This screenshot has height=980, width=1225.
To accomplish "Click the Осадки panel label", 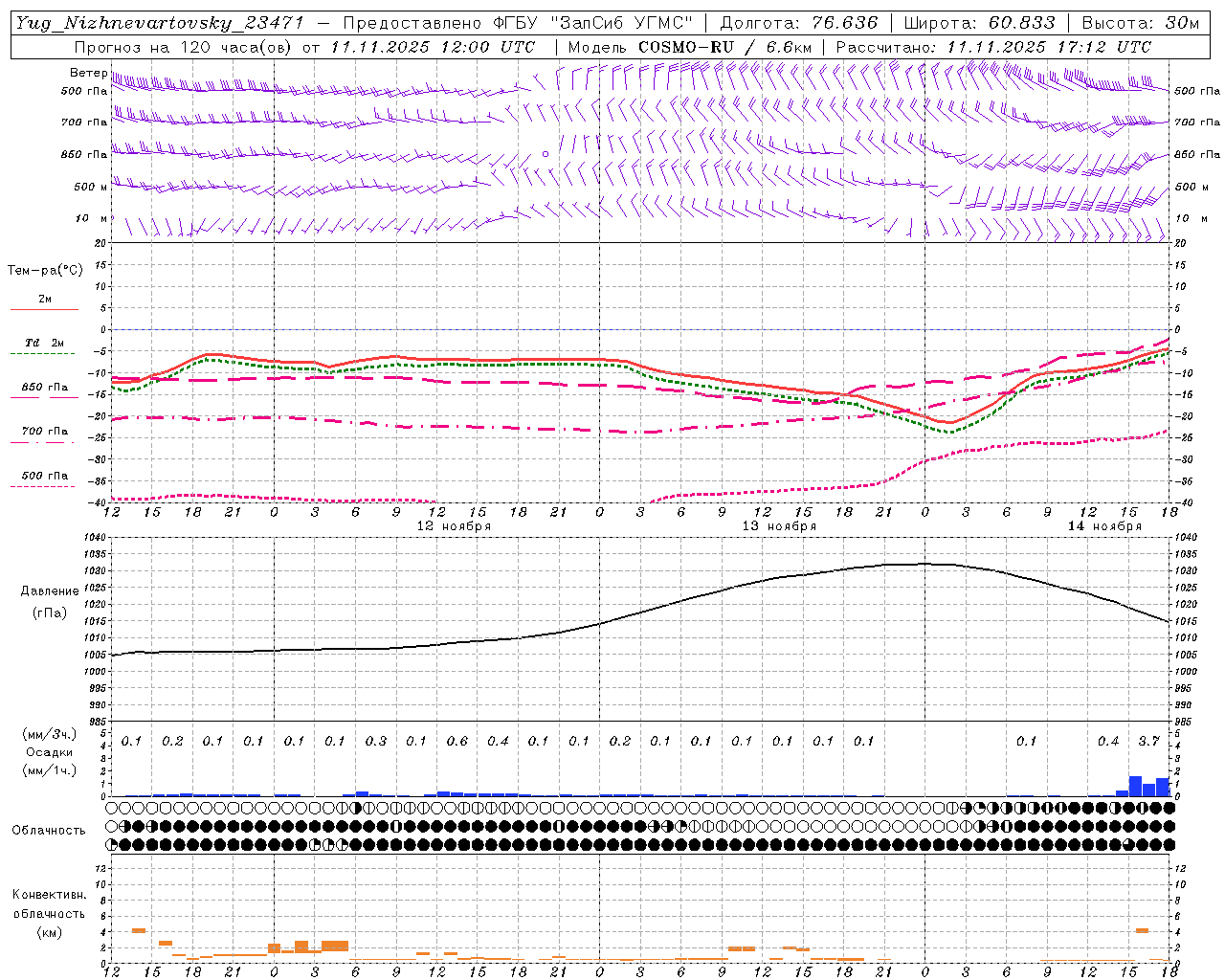I will [50, 752].
